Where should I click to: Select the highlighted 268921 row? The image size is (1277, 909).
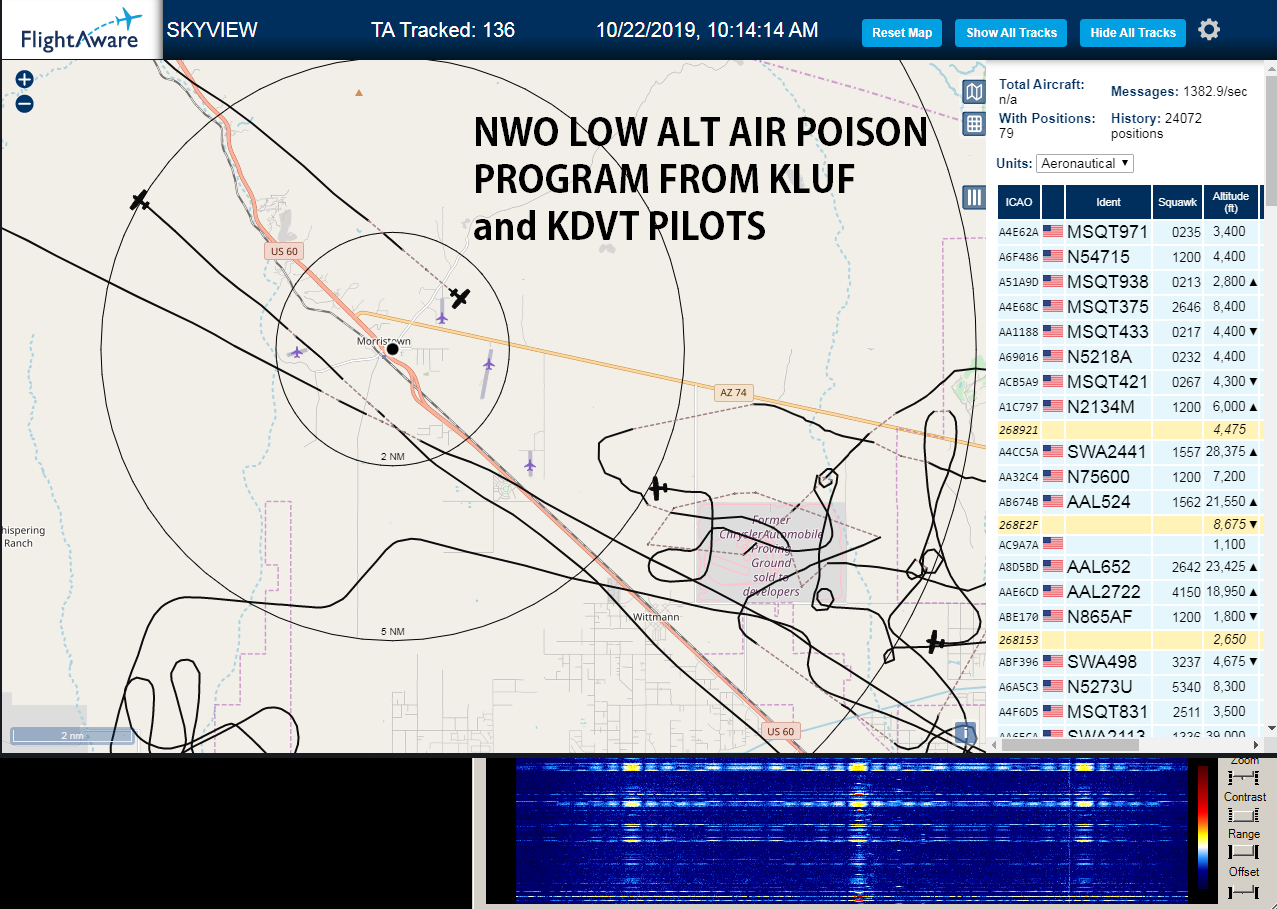pos(1130,430)
